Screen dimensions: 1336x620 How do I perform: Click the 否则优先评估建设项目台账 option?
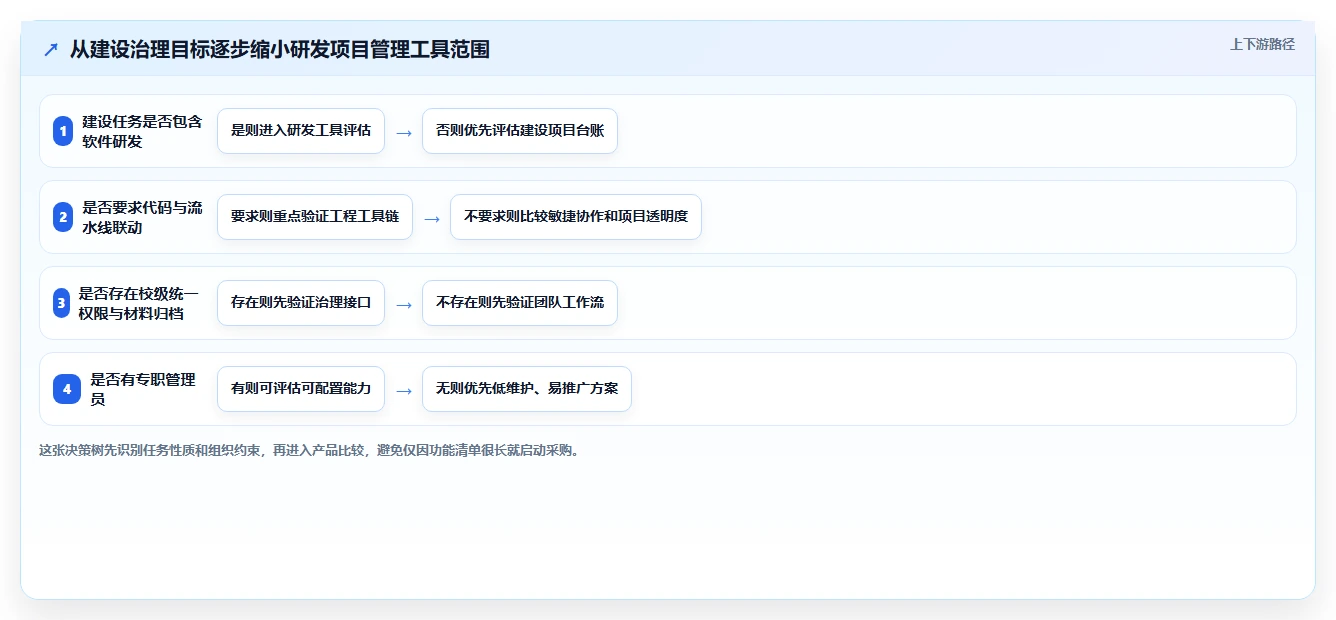coord(520,131)
